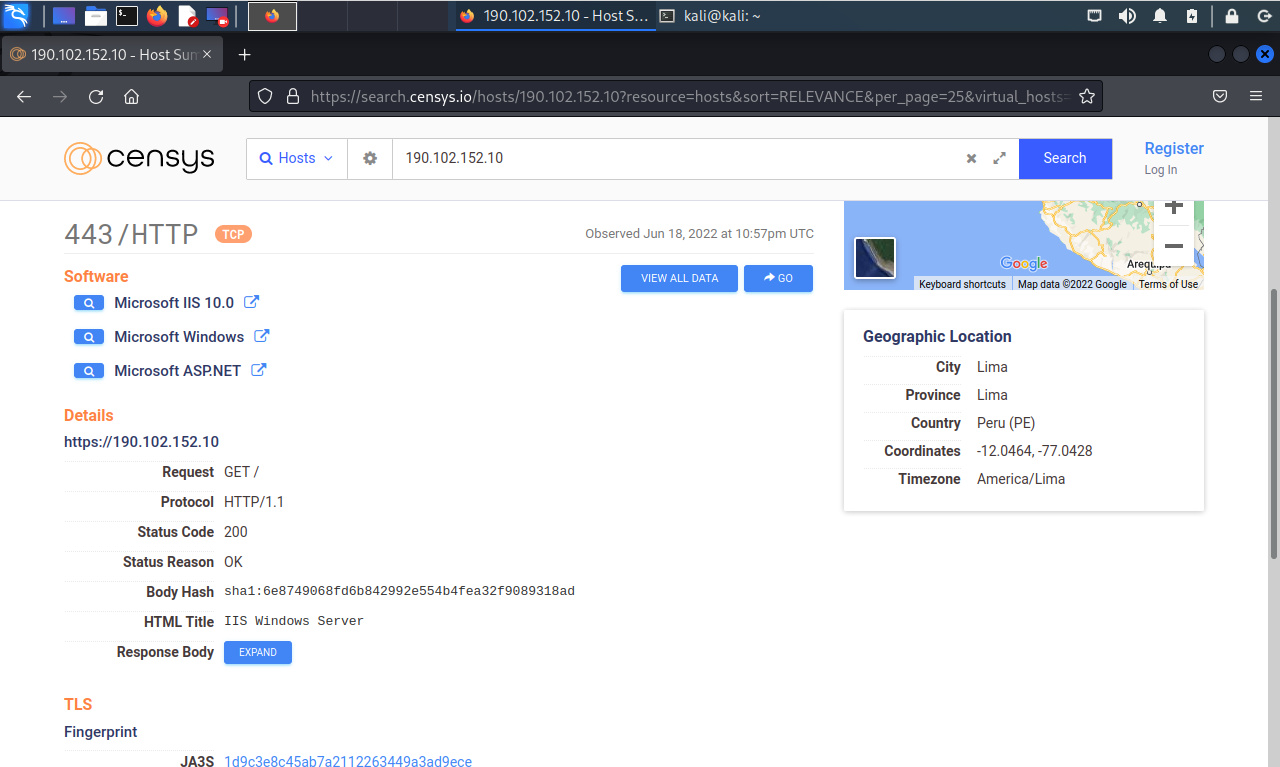1280x767 pixels.
Task: Click the map zoom out button
Action: coord(1174,246)
